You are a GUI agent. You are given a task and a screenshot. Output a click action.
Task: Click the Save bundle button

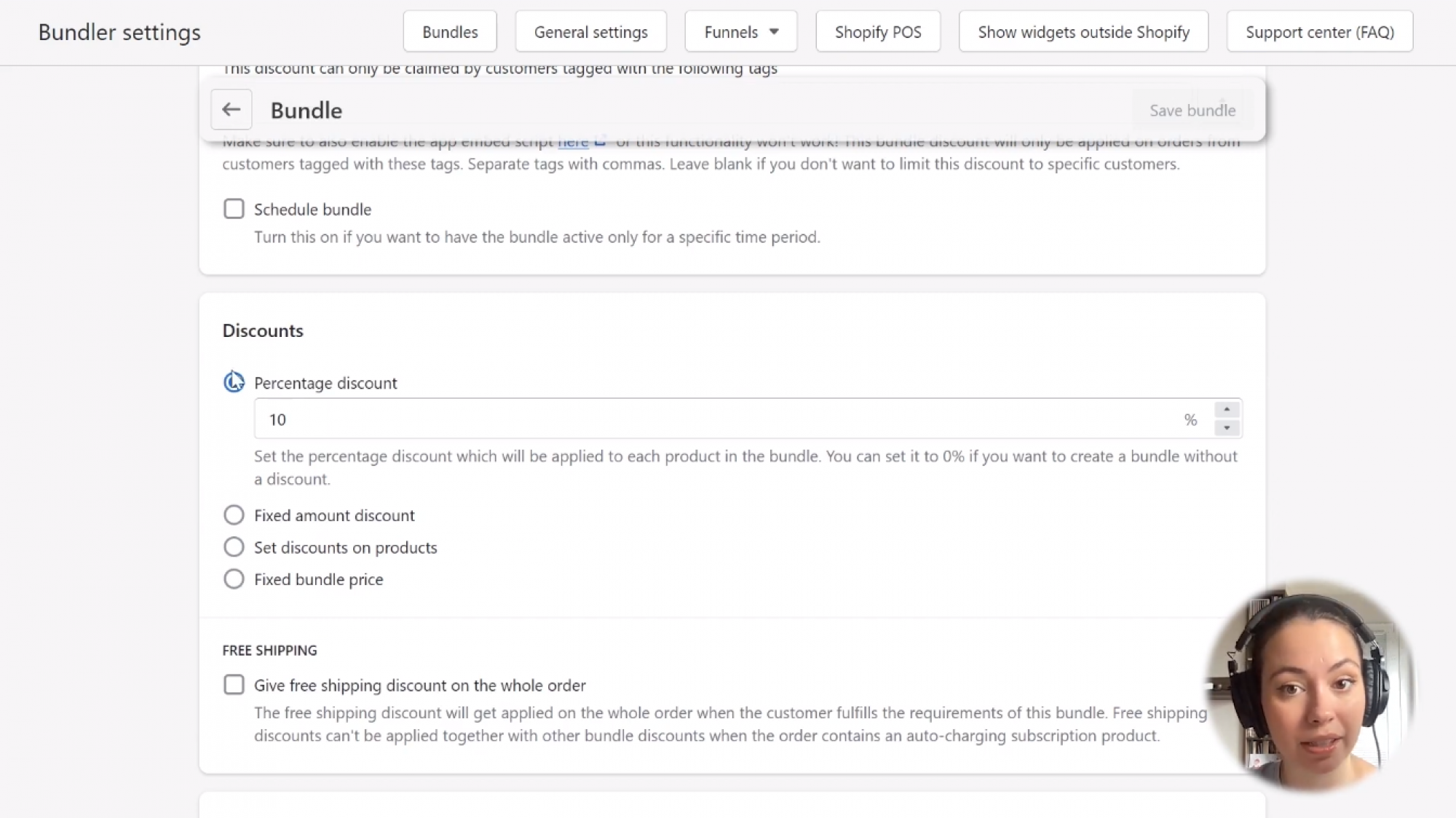click(x=1192, y=110)
